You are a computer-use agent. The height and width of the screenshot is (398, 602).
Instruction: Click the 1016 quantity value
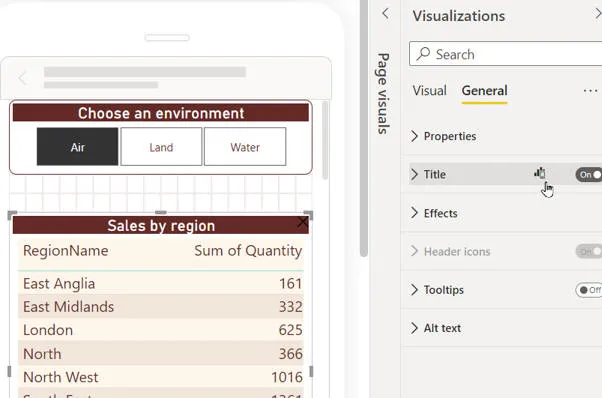287,377
